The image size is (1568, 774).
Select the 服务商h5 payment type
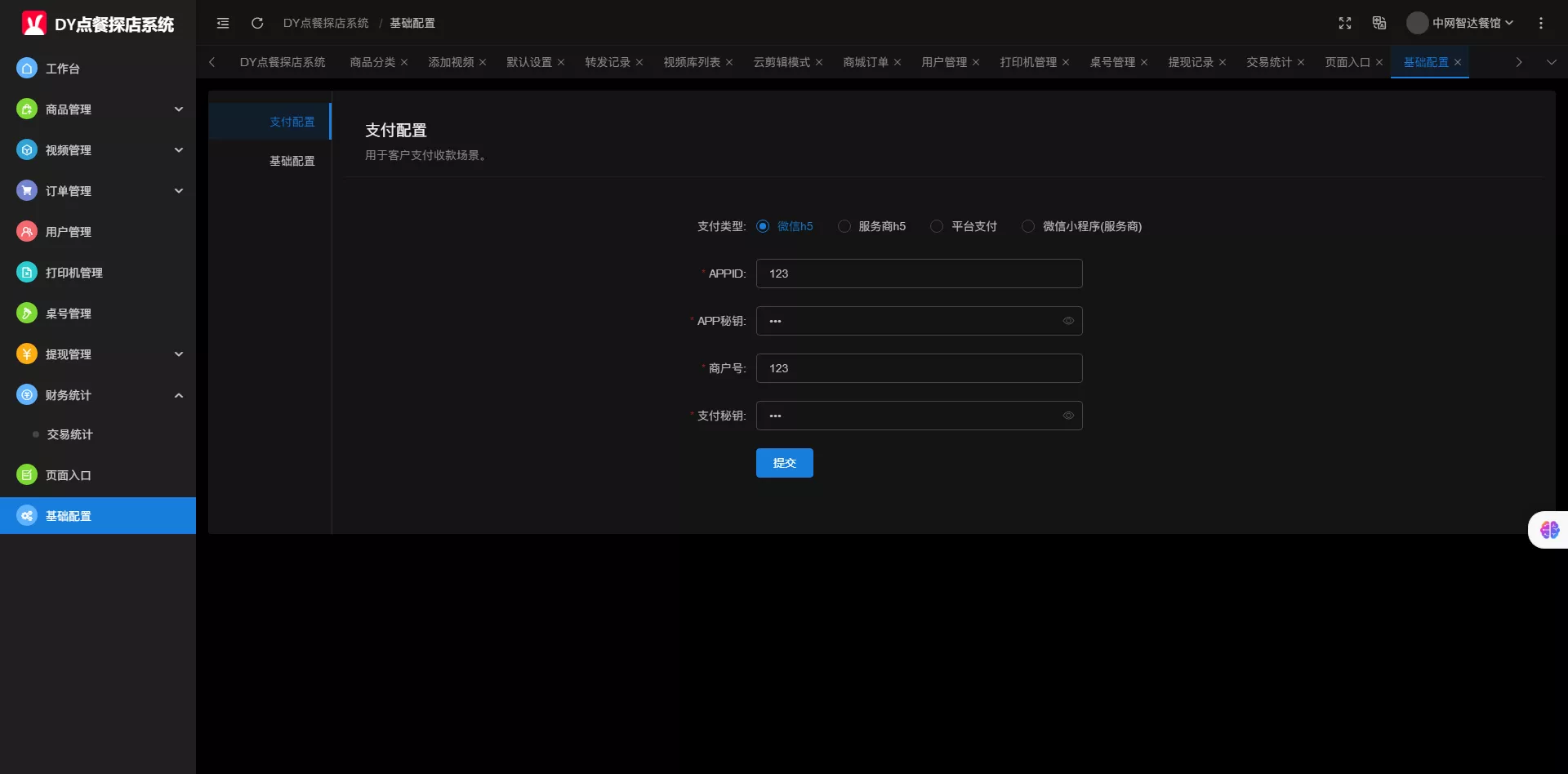(x=844, y=226)
